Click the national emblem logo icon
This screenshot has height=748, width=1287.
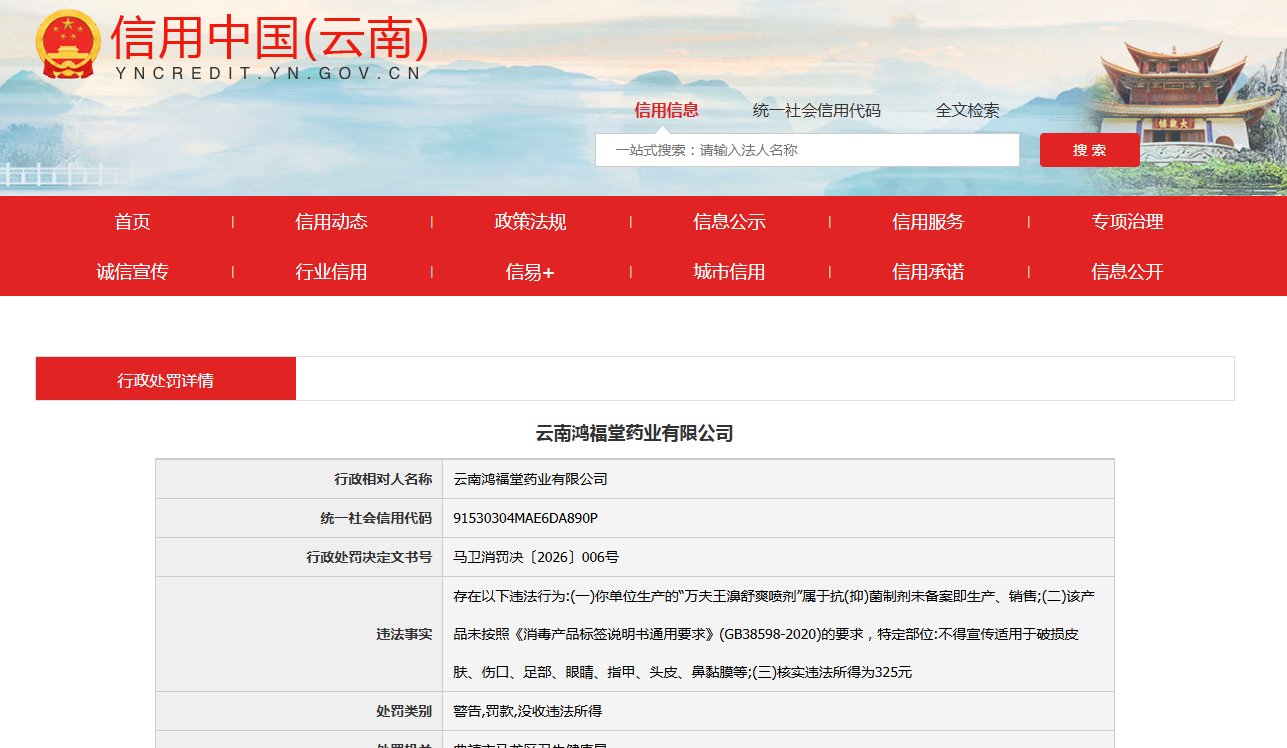click(x=67, y=44)
